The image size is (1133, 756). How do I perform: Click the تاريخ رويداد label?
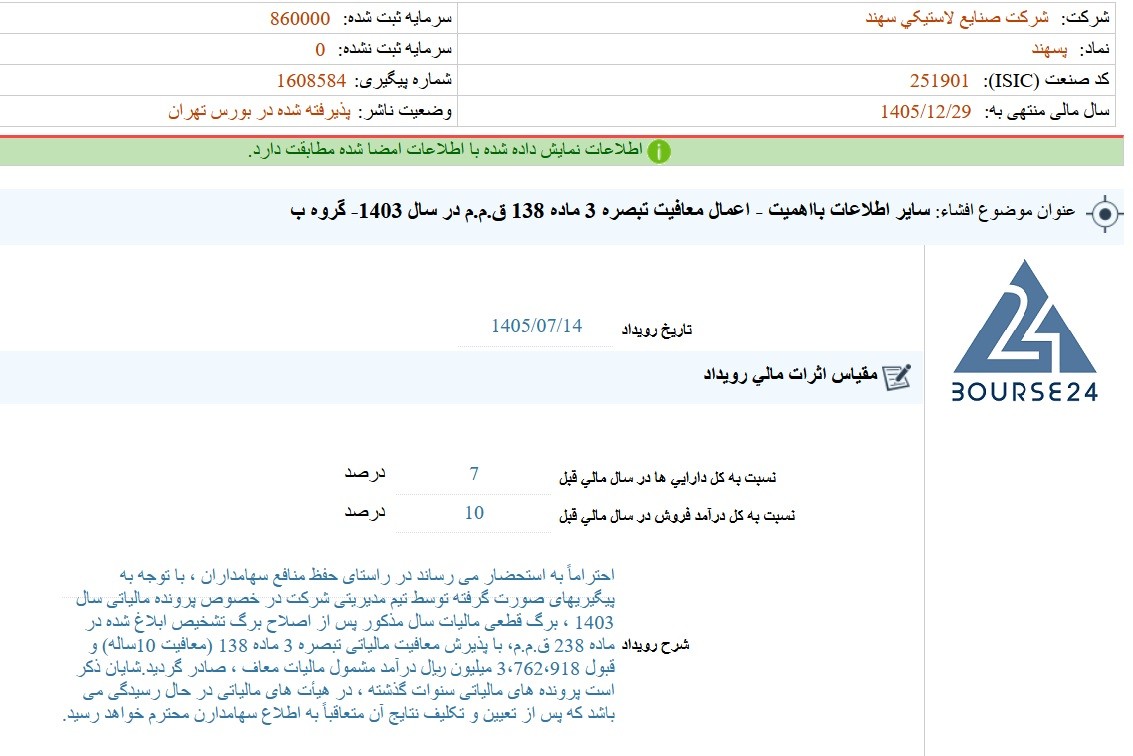point(657,330)
